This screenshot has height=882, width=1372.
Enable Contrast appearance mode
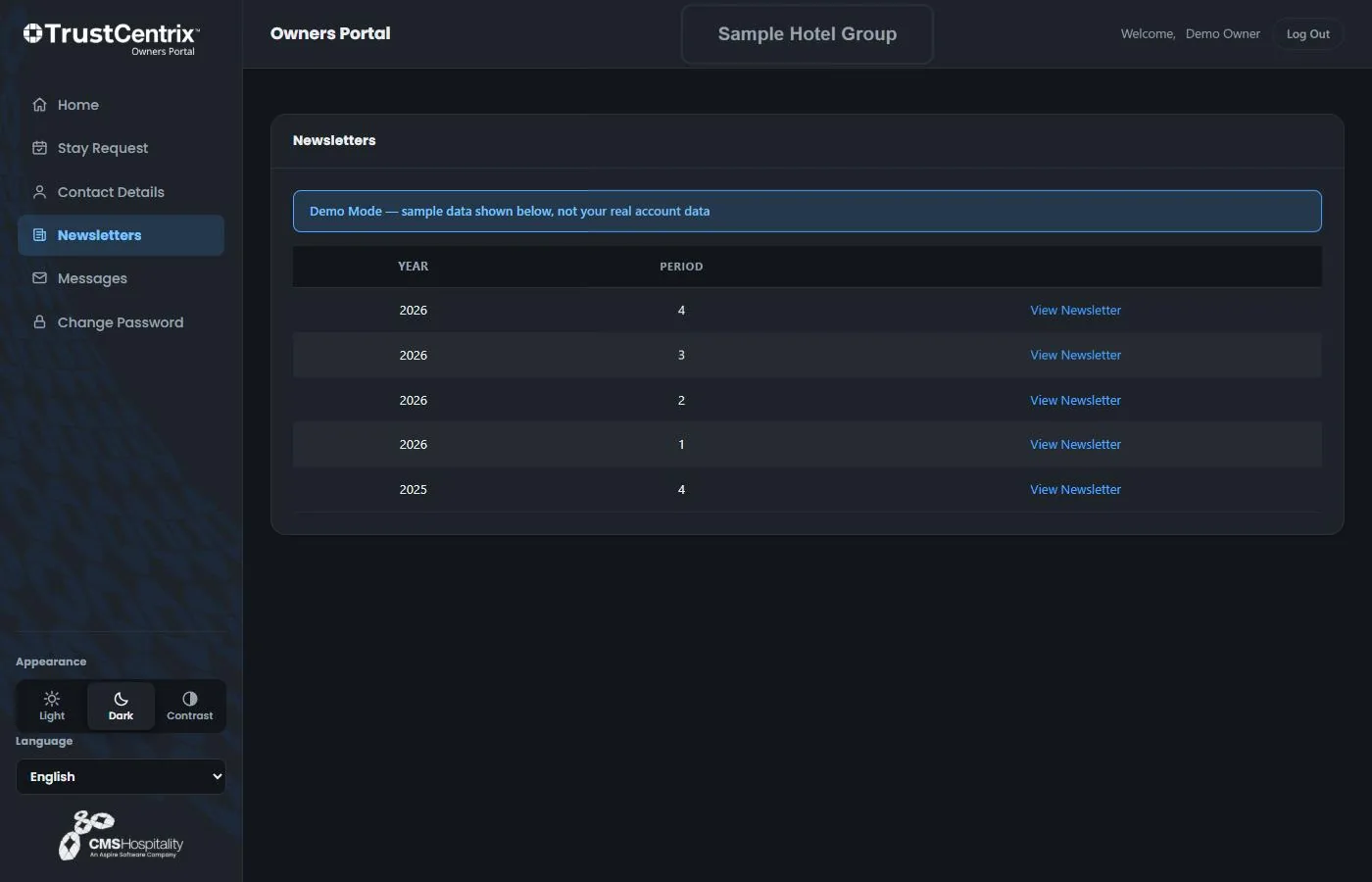(189, 706)
